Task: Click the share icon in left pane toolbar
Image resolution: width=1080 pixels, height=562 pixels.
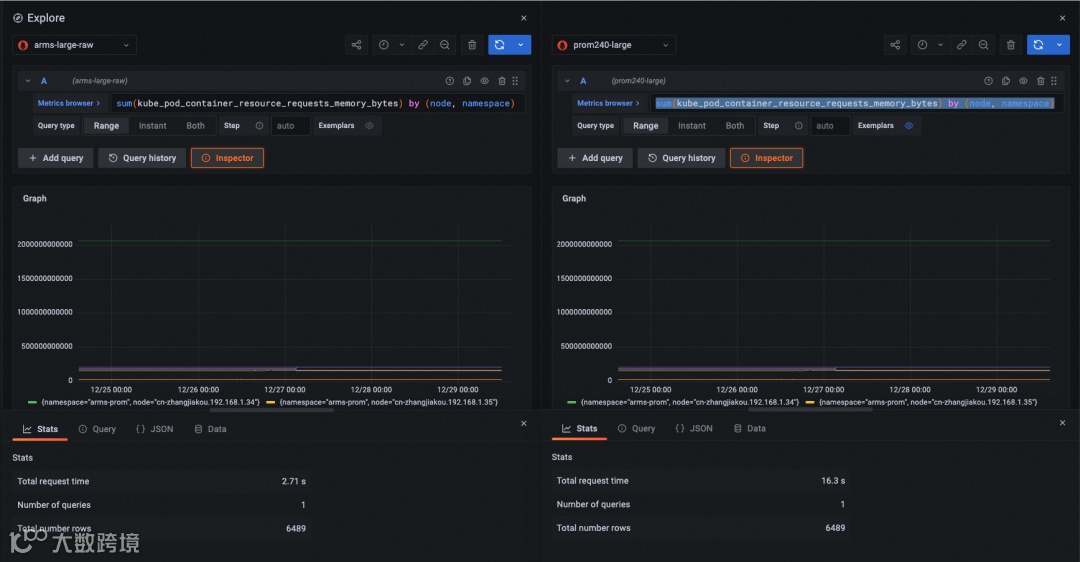Action: tap(356, 45)
